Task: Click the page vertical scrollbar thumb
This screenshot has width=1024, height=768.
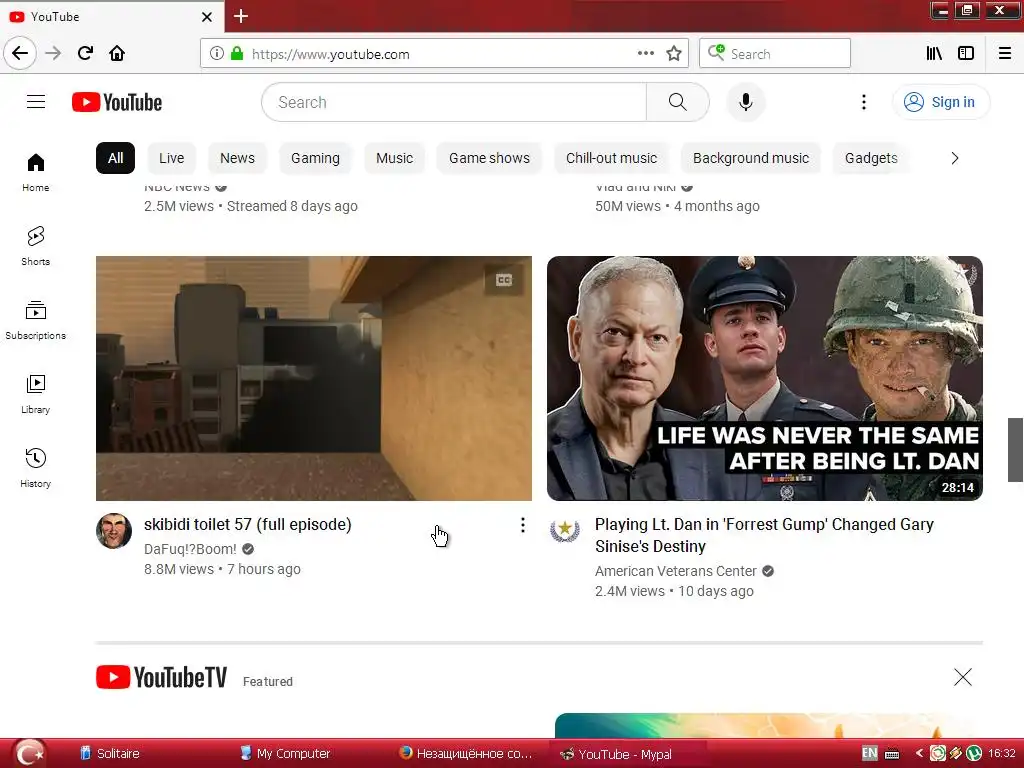Action: [x=1015, y=450]
